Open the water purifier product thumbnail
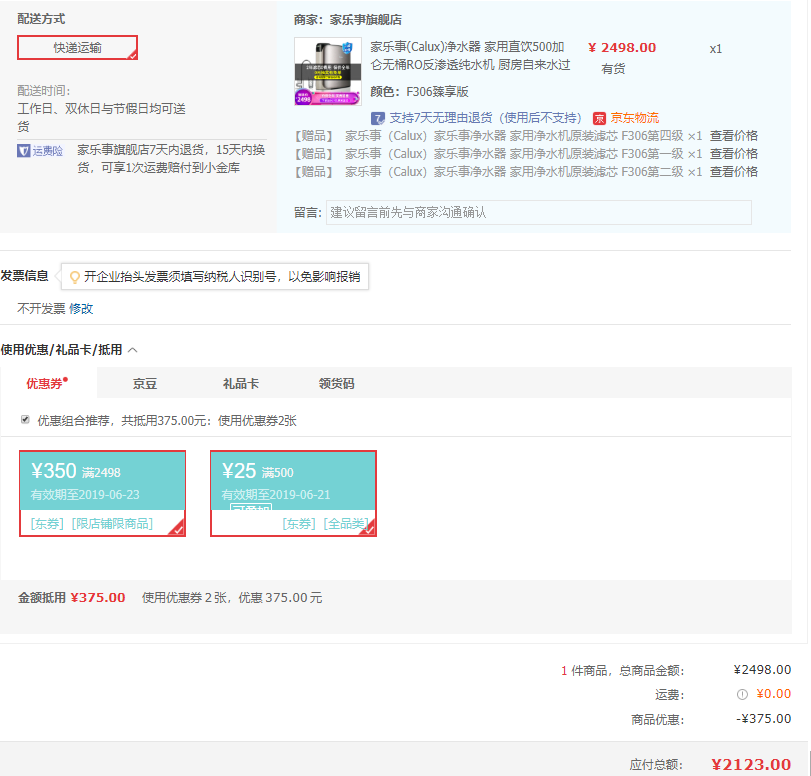The height and width of the screenshot is (776, 811). coord(328,71)
